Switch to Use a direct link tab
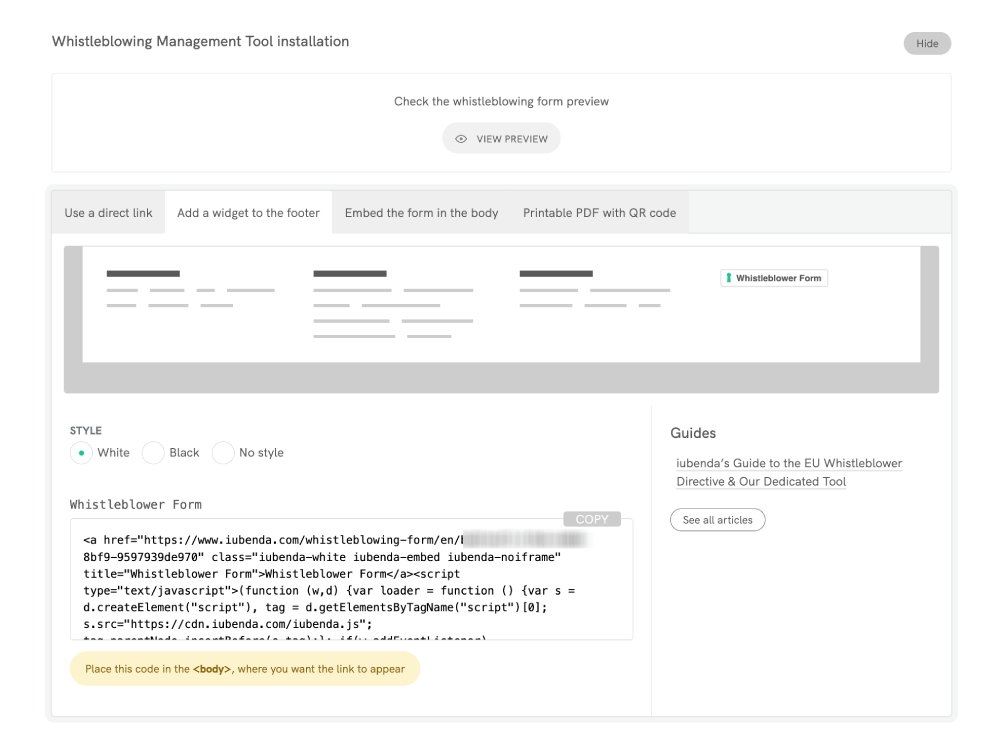This screenshot has width=1000, height=742. click(x=108, y=213)
